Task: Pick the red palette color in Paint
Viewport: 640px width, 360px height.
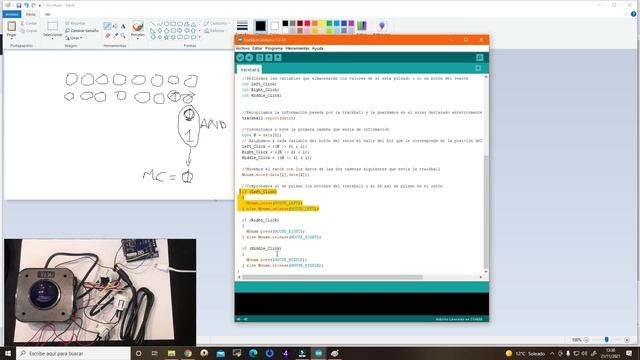Action: click(x=307, y=23)
